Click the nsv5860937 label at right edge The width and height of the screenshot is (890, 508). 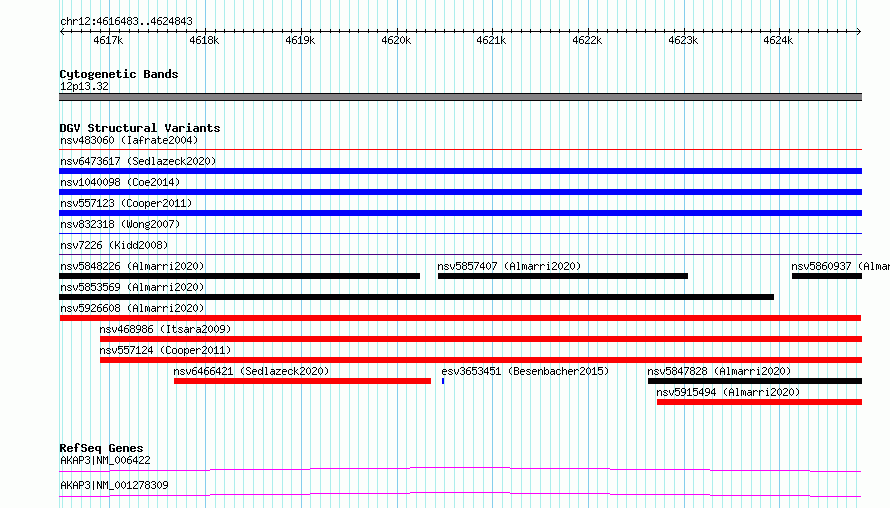(840, 266)
